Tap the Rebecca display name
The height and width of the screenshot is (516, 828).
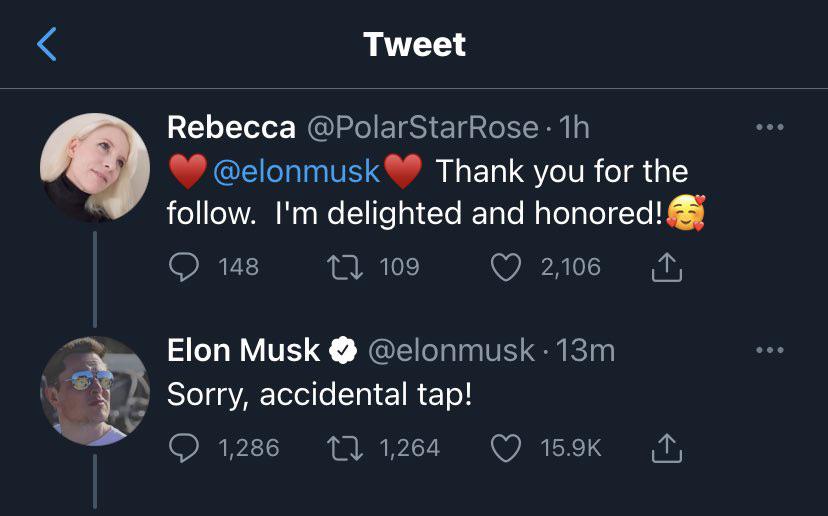(x=230, y=128)
